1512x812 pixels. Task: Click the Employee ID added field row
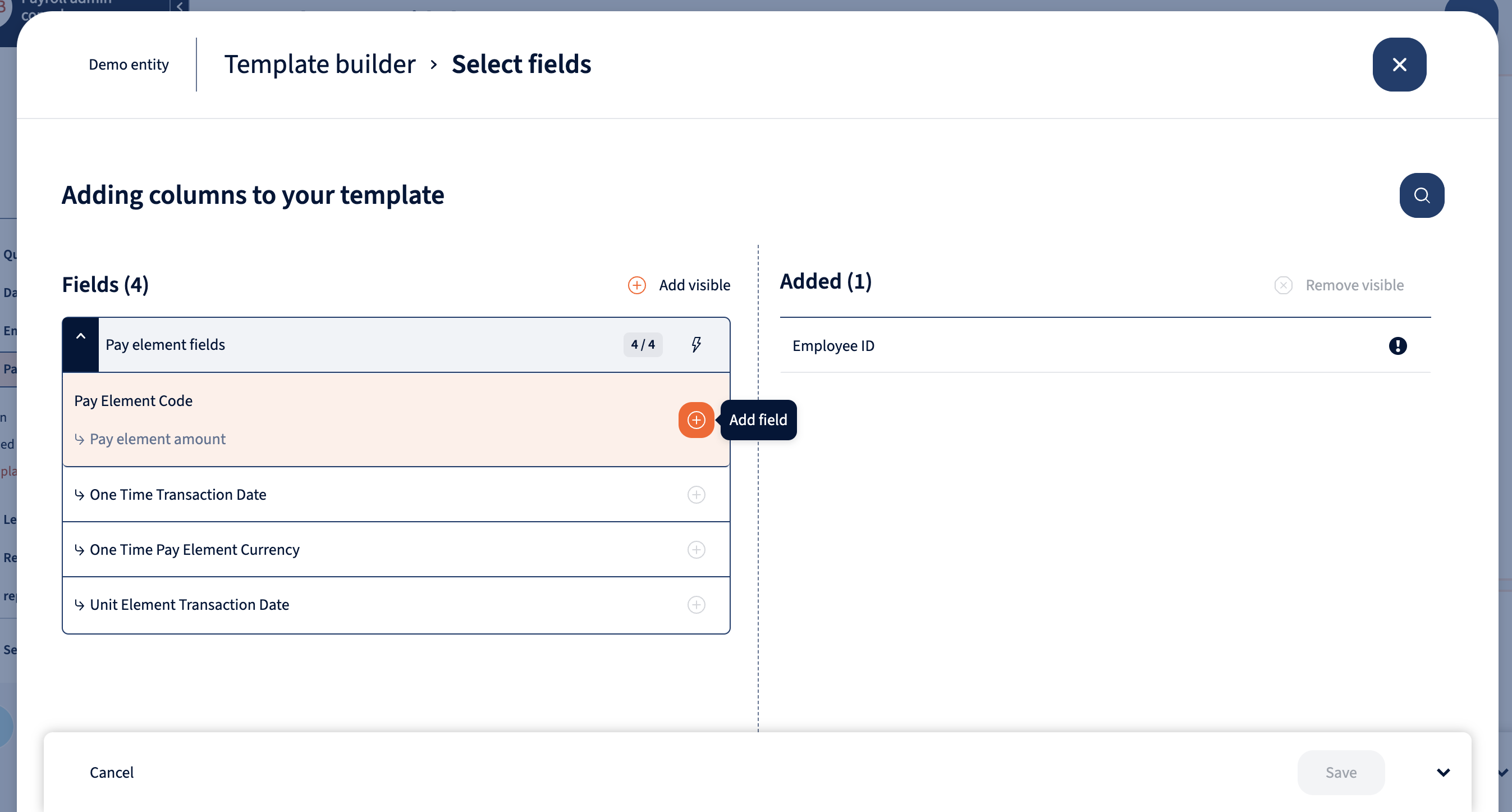(833, 346)
